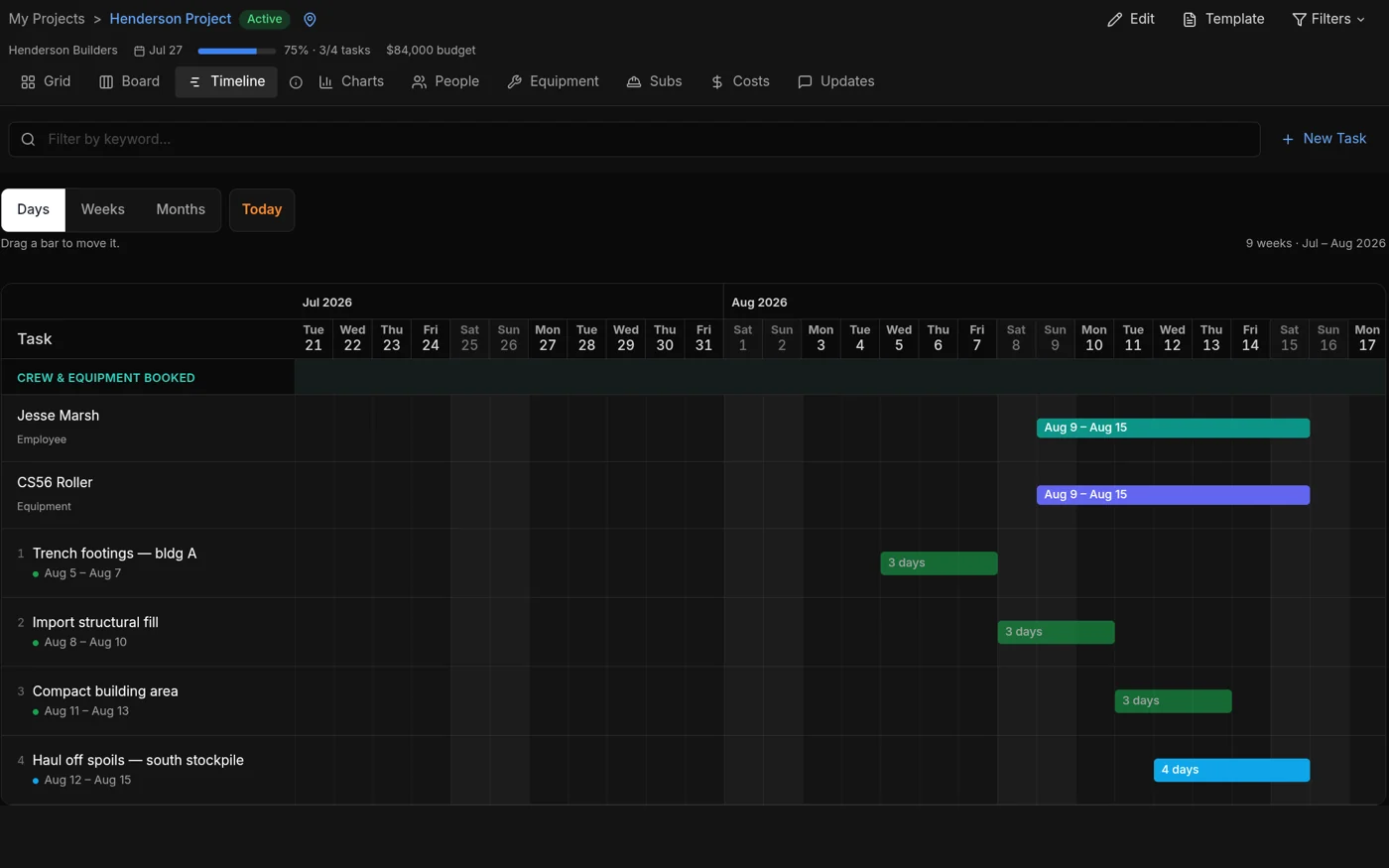Open the Equipment tab

[553, 81]
